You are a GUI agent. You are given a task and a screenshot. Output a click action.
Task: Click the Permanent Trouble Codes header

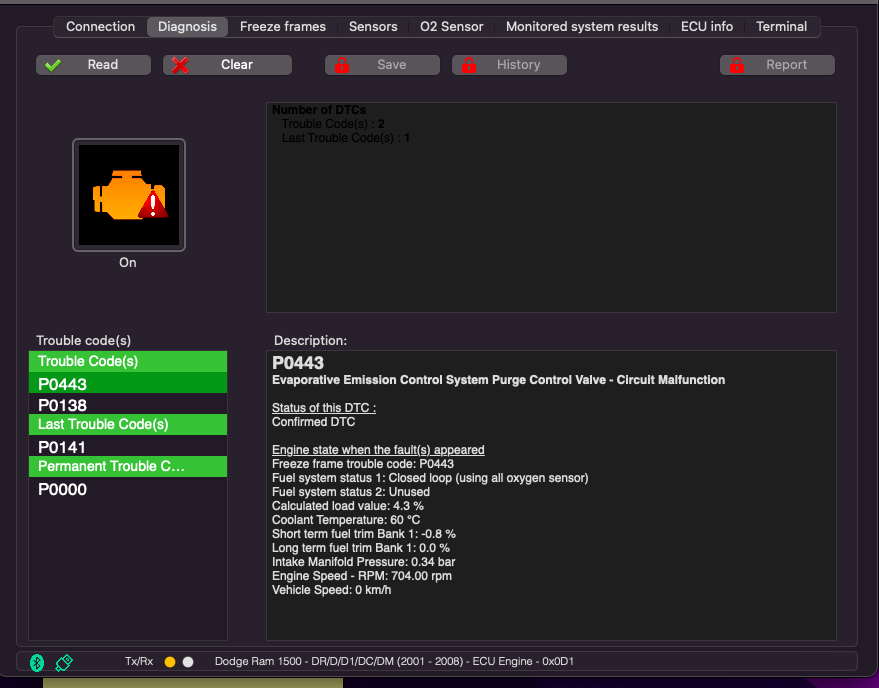pos(128,466)
